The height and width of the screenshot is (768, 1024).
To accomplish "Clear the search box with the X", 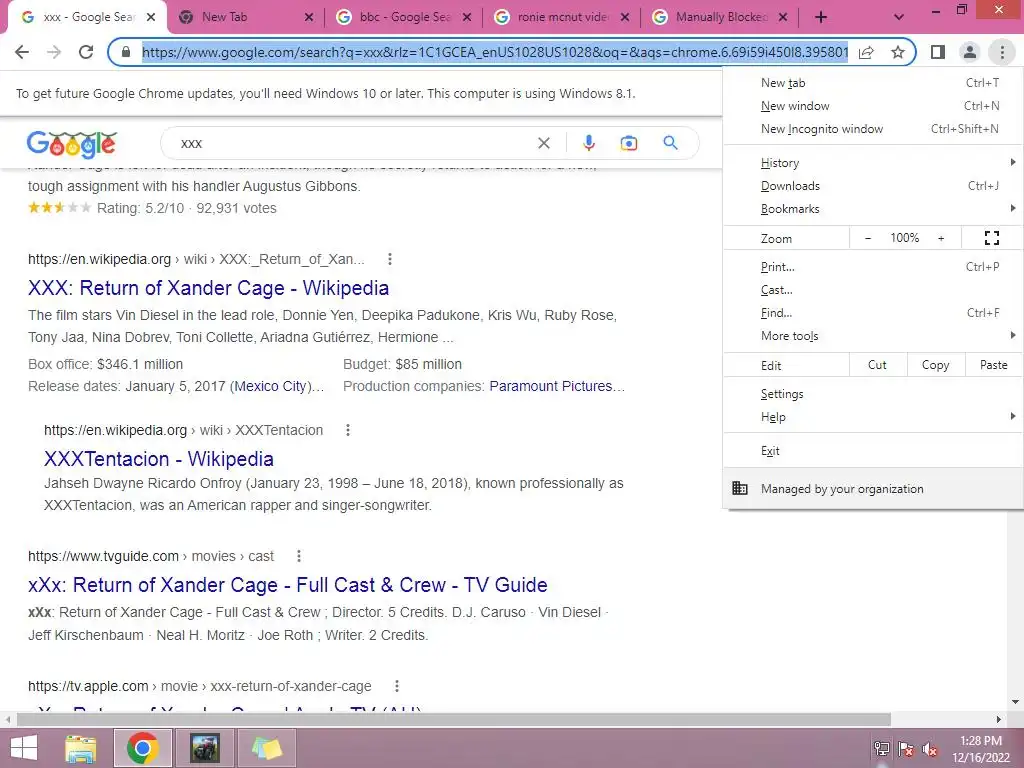I will coord(543,143).
